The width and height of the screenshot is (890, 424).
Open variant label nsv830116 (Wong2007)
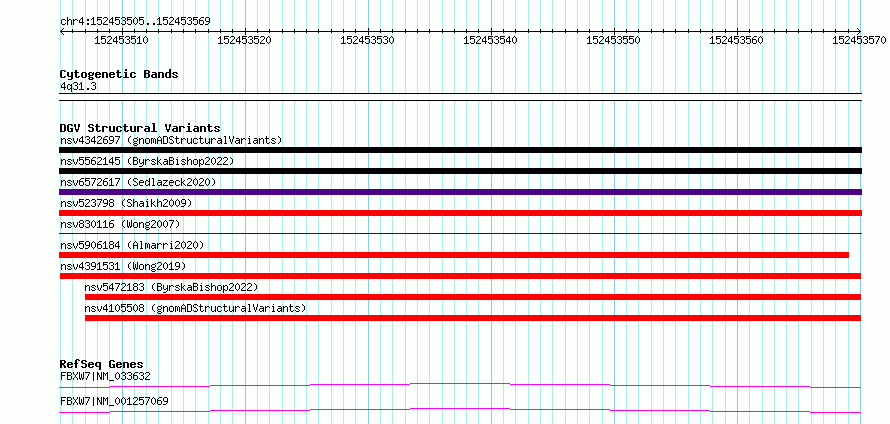pyautogui.click(x=120, y=224)
